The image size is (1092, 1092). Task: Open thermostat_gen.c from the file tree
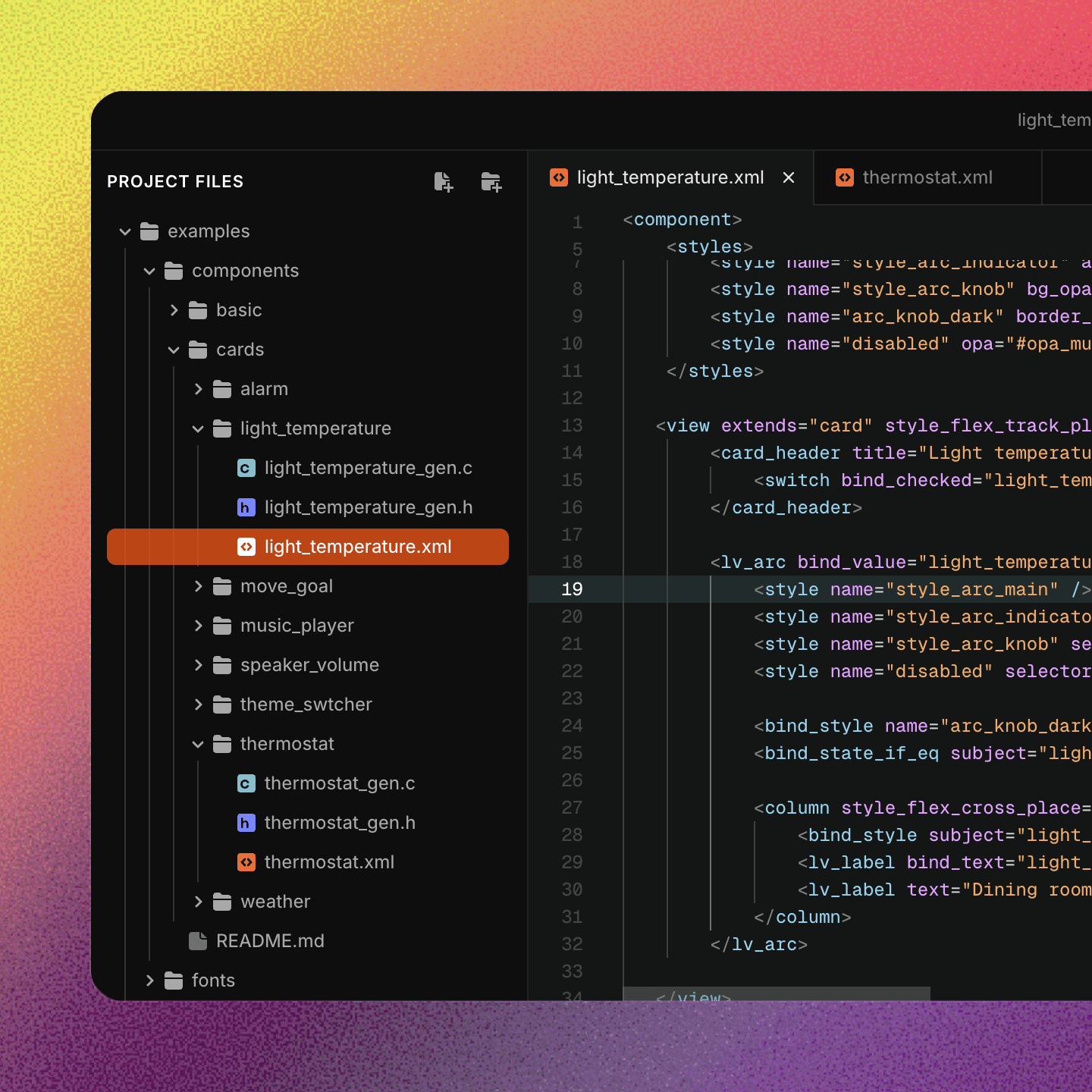coord(340,783)
